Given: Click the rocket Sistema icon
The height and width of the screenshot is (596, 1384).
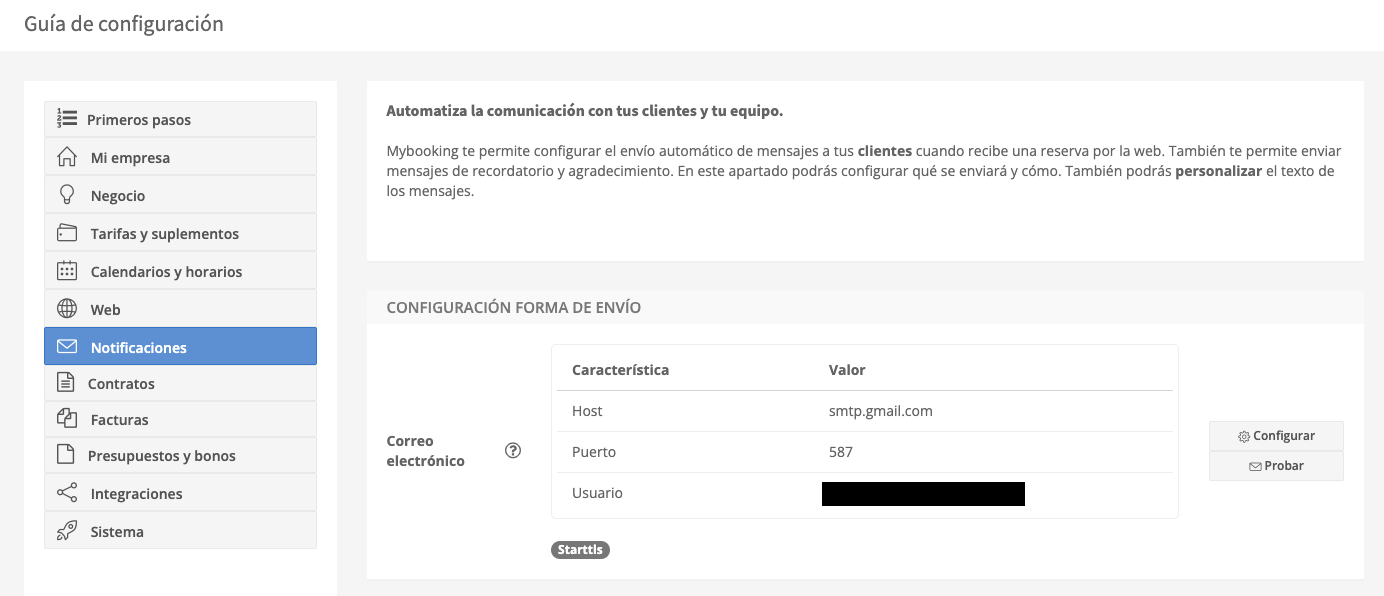Looking at the screenshot, I should [67, 531].
